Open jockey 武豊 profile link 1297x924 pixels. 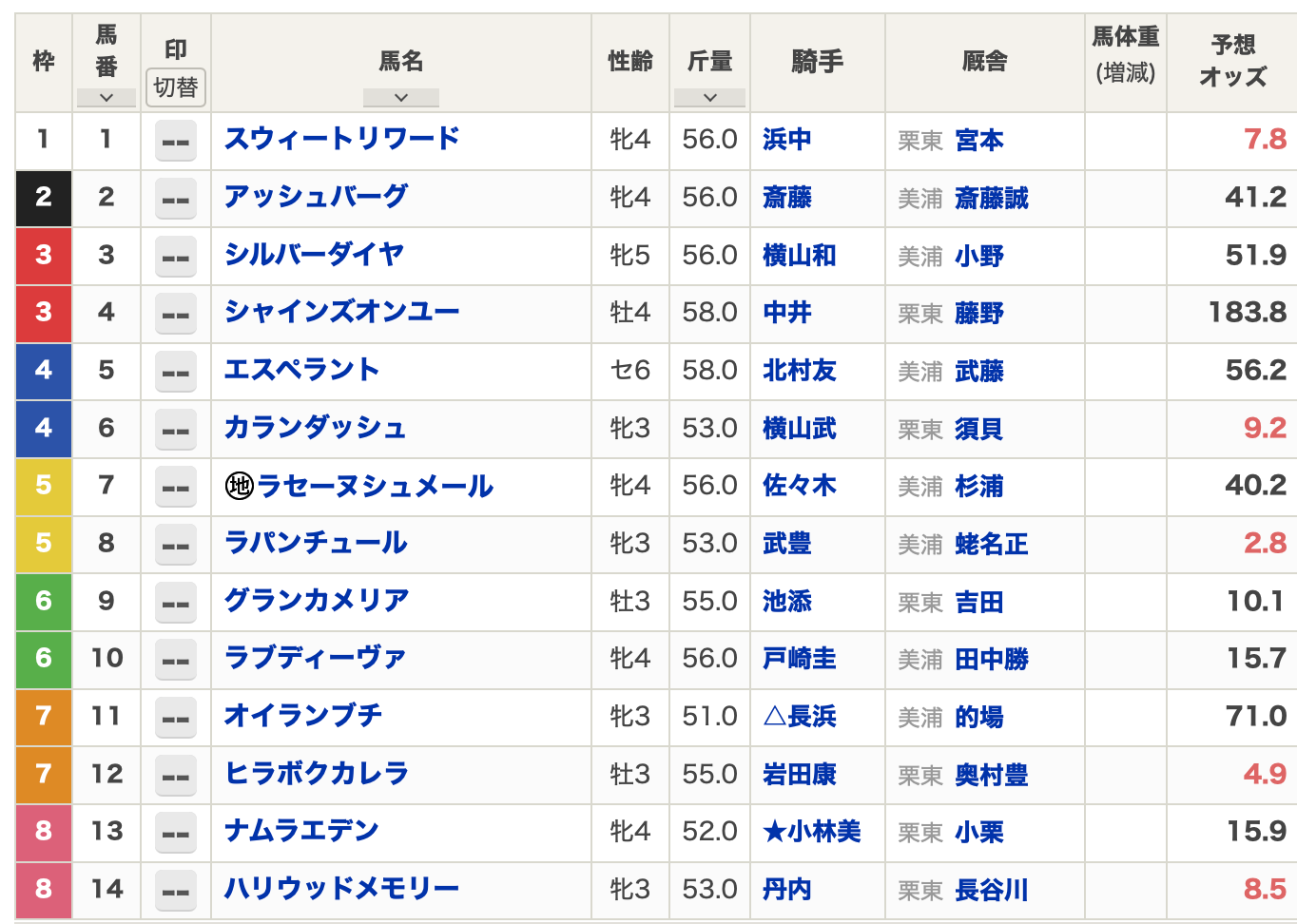click(786, 544)
